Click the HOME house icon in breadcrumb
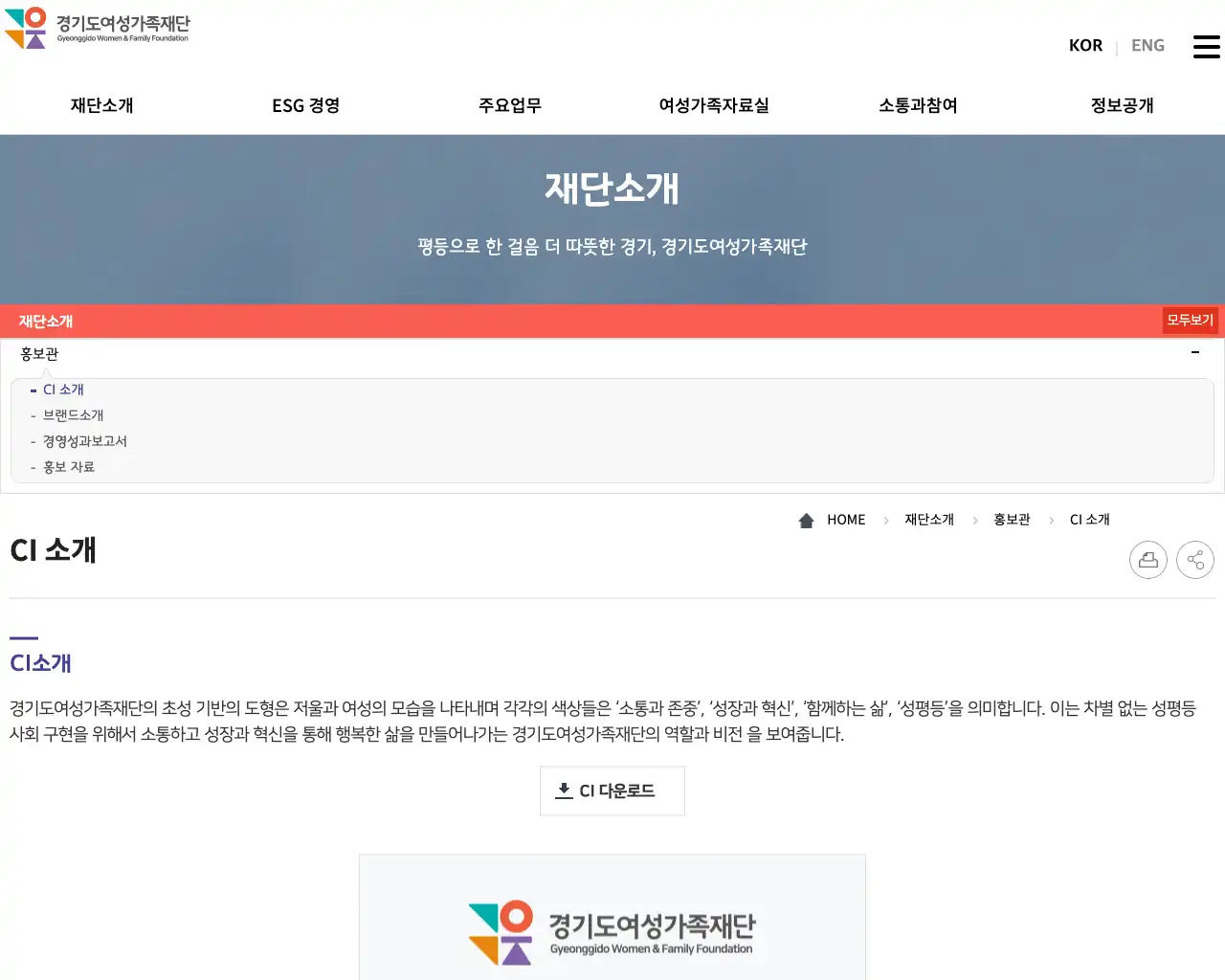 click(x=806, y=520)
